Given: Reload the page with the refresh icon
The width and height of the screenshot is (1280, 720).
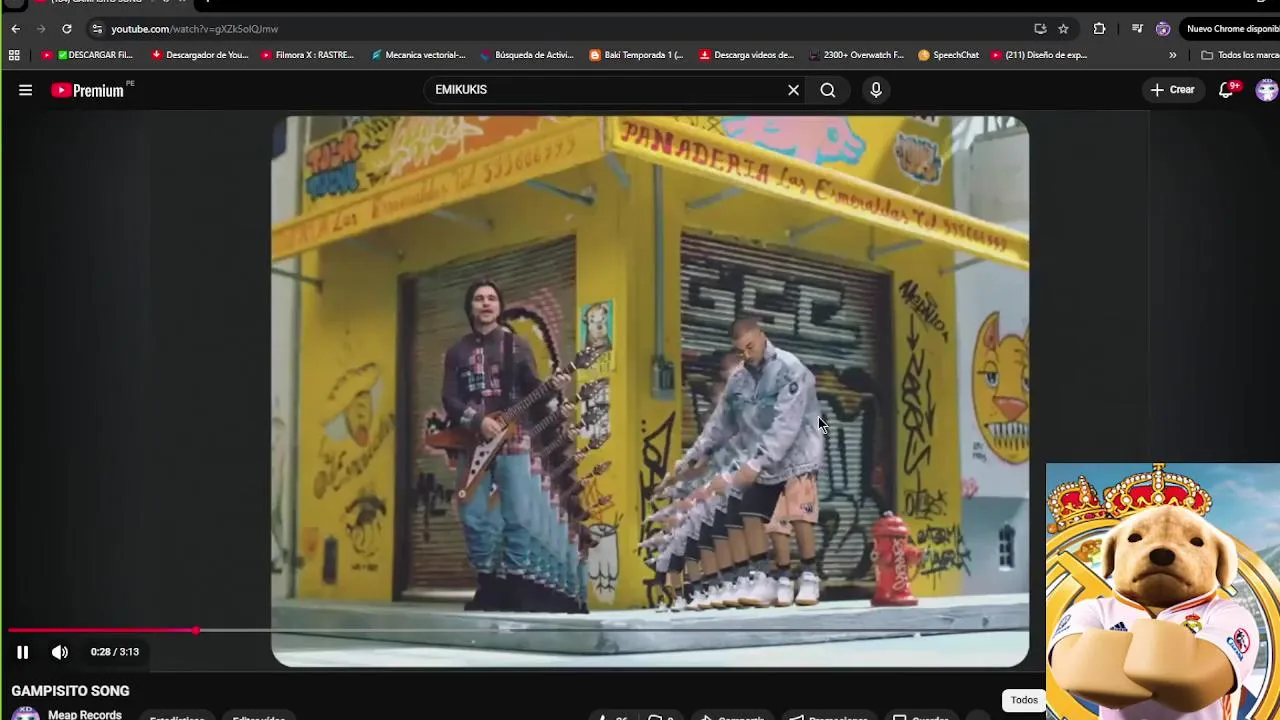Looking at the screenshot, I should [67, 29].
